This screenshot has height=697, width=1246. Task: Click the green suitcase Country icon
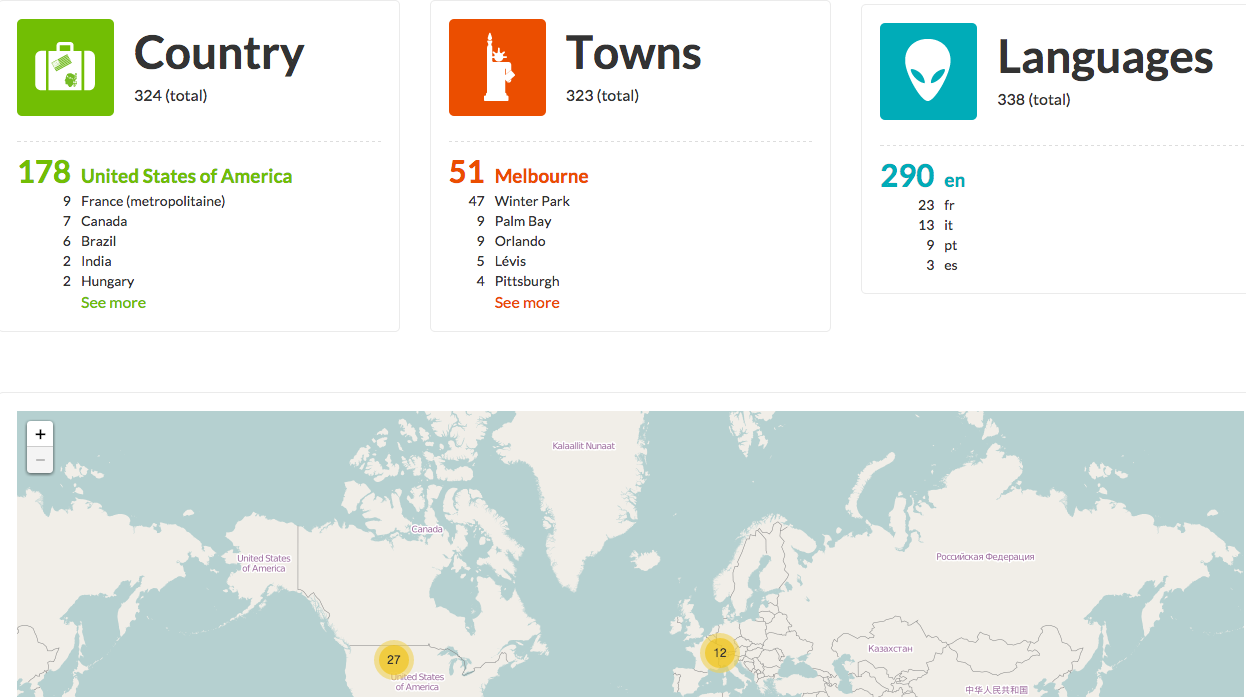click(66, 67)
